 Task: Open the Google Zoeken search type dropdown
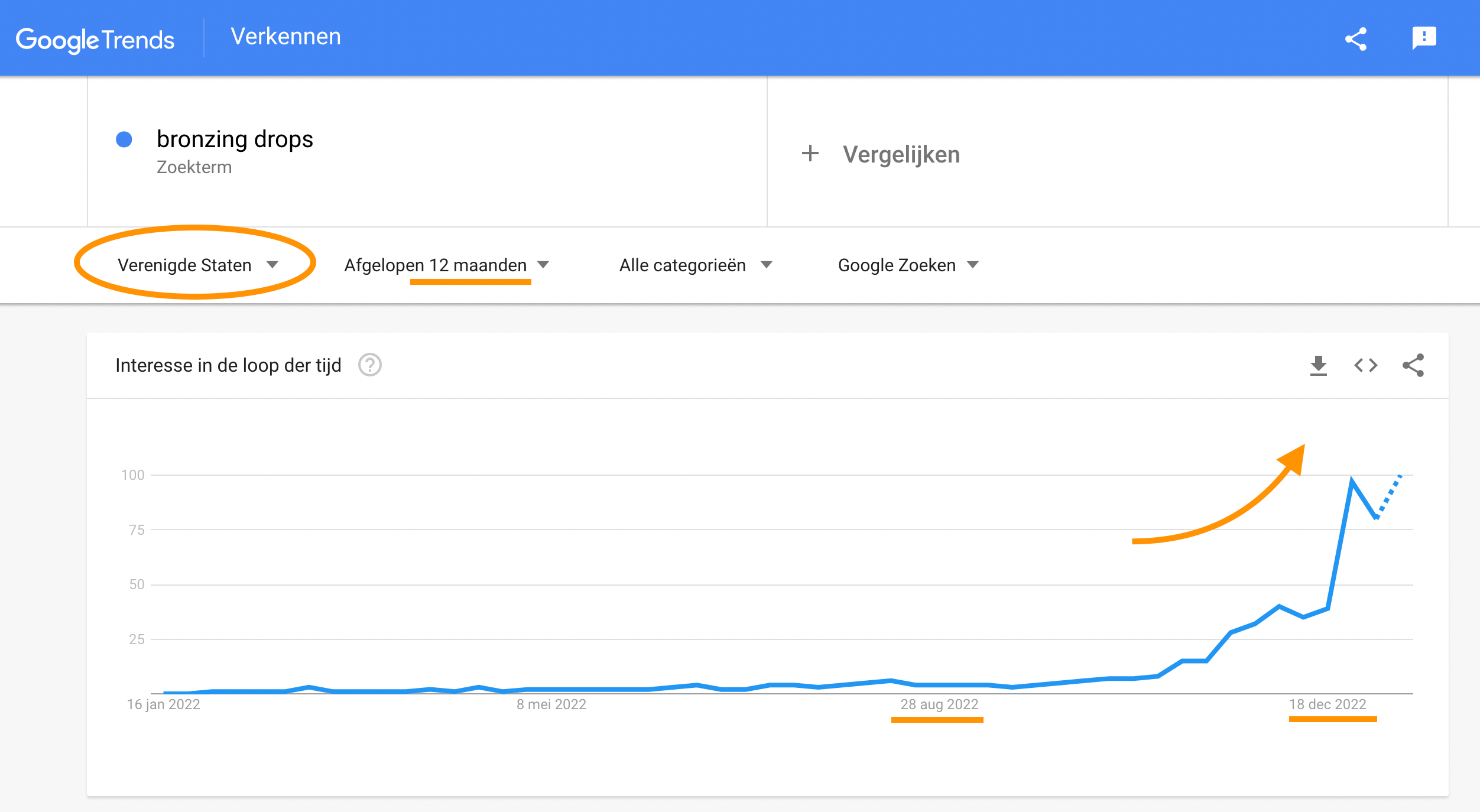point(908,265)
